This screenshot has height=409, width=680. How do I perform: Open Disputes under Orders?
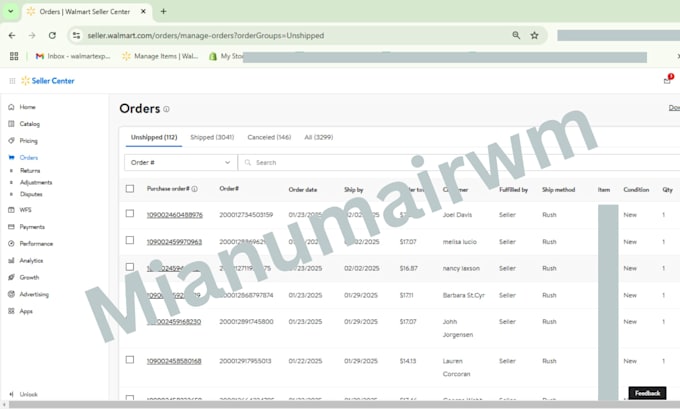(x=31, y=194)
